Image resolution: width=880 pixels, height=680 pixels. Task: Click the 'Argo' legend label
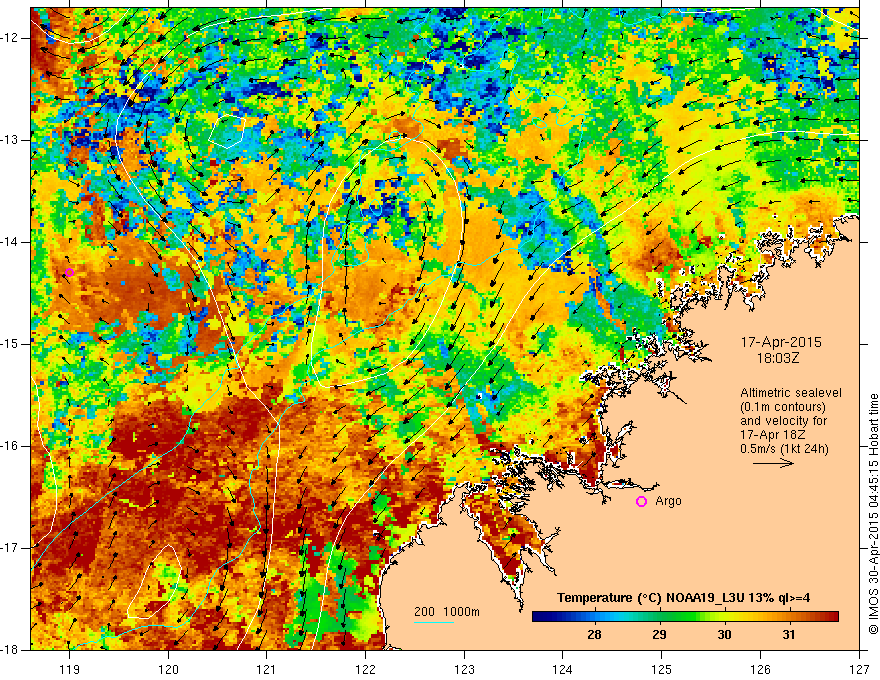tap(668, 501)
